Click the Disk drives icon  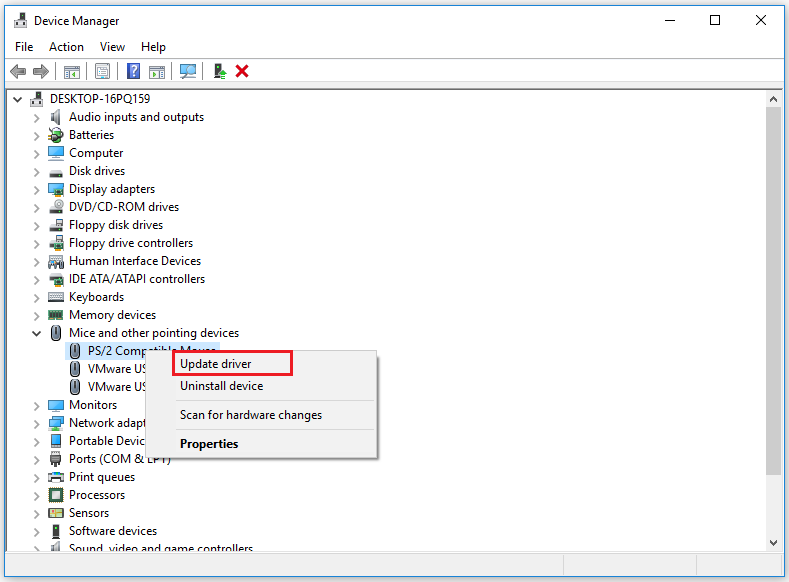(x=56, y=173)
